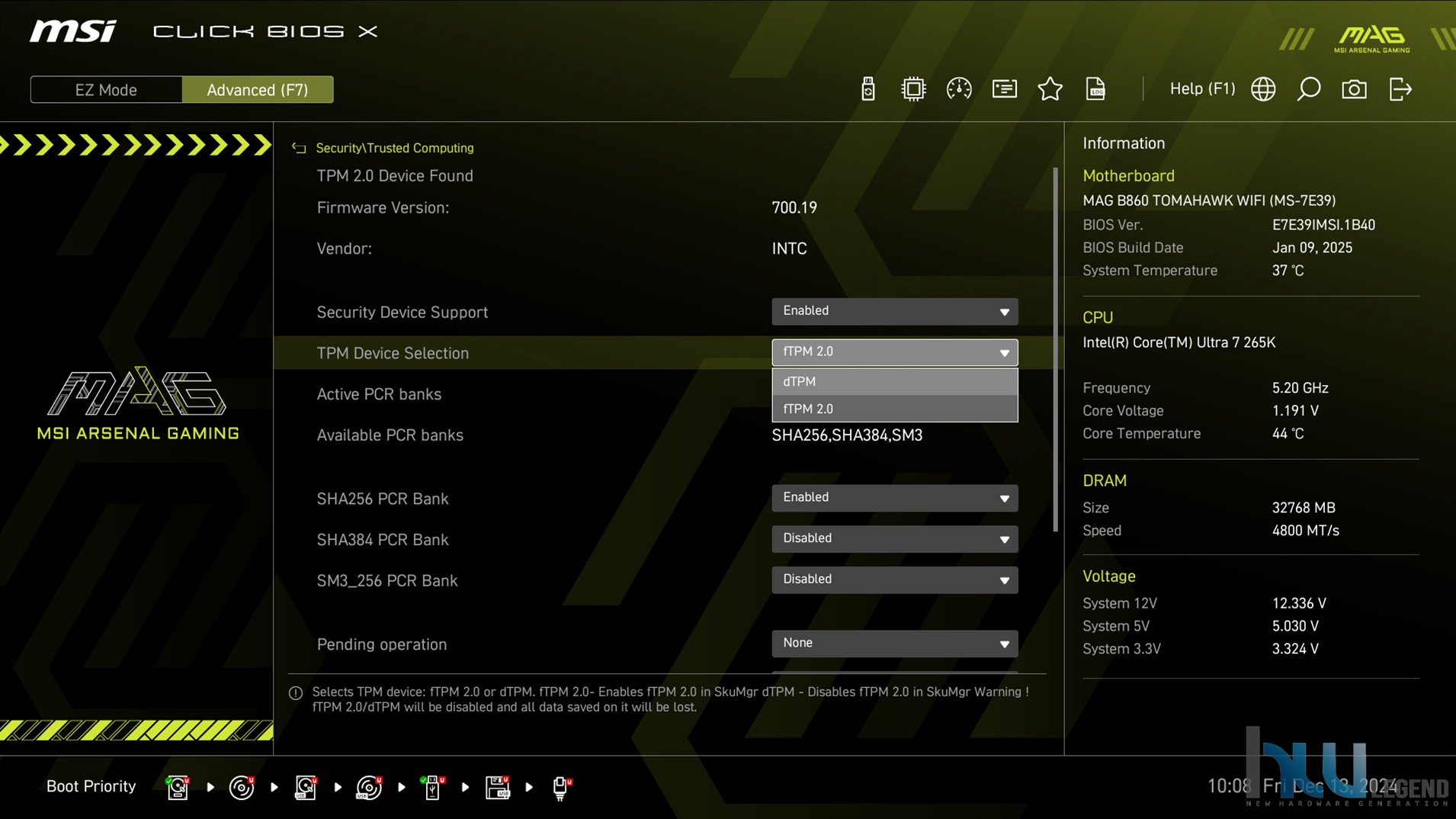
Task: Choose dTPM from the dropdown list
Action: [x=894, y=381]
